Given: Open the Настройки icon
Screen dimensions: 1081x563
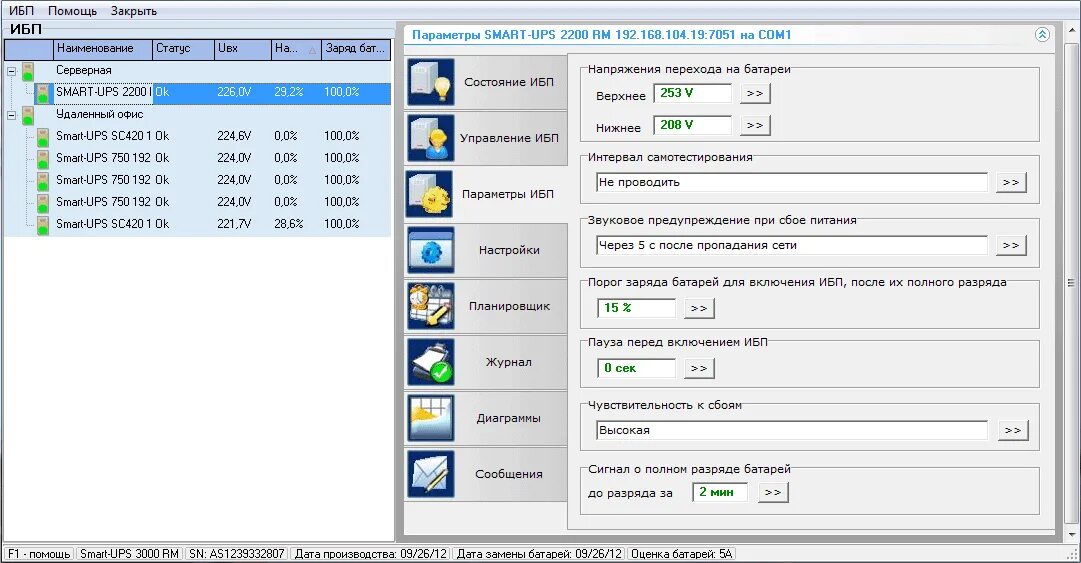Looking at the screenshot, I should point(431,249).
